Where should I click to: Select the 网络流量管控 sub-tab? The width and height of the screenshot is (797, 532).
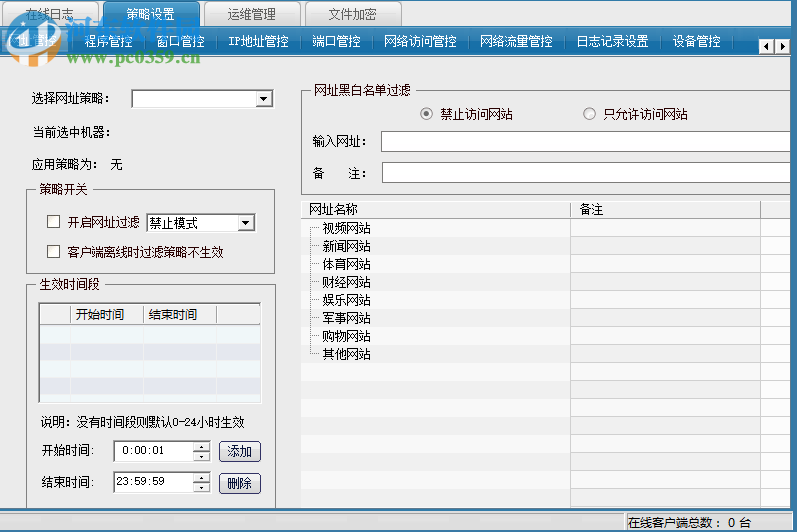516,41
